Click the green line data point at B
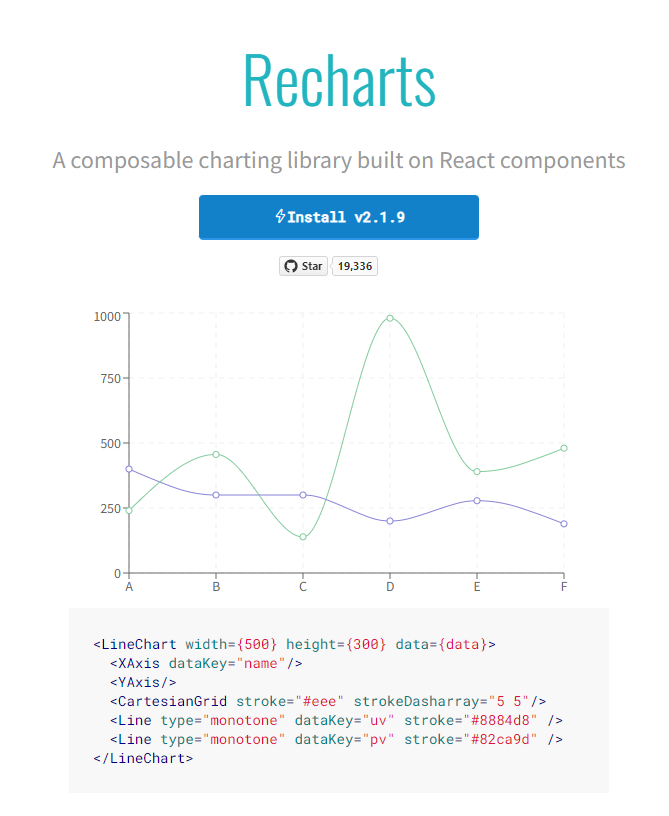The width and height of the screenshot is (669, 816). 216,454
